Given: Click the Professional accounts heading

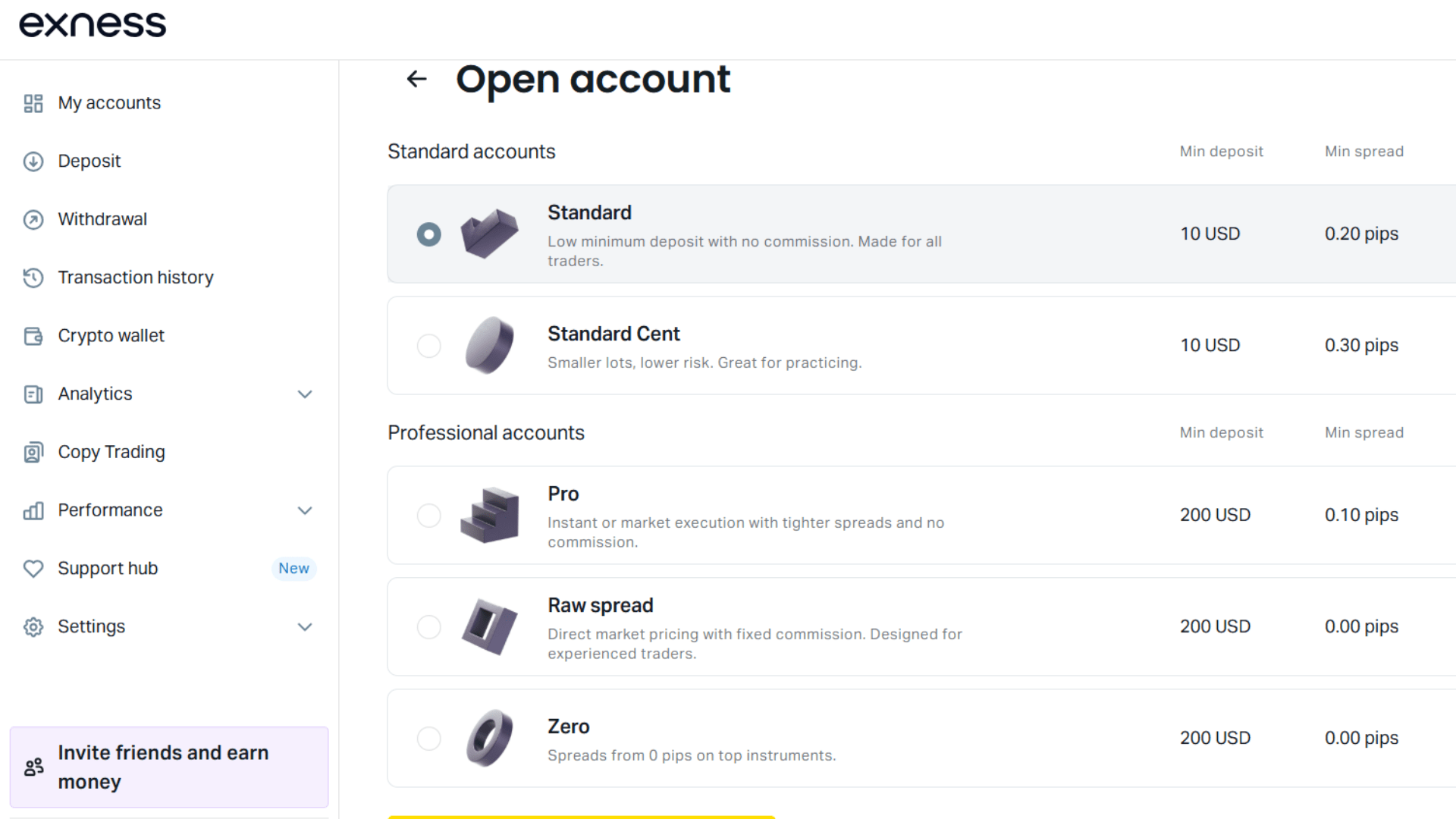Looking at the screenshot, I should [x=486, y=432].
